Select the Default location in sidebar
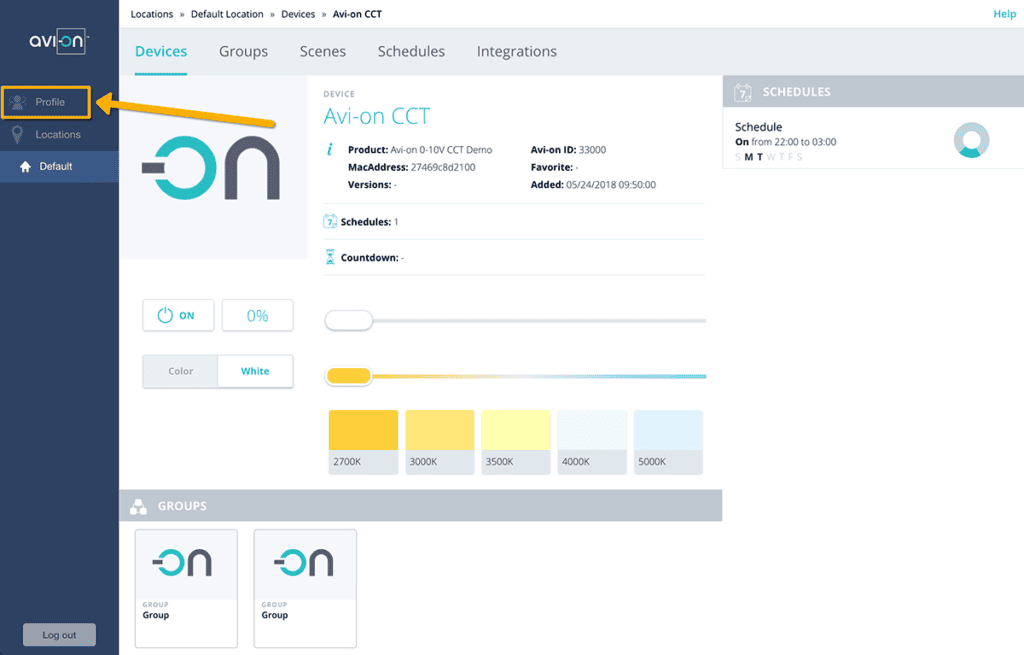The width and height of the screenshot is (1024, 655). pos(55,166)
